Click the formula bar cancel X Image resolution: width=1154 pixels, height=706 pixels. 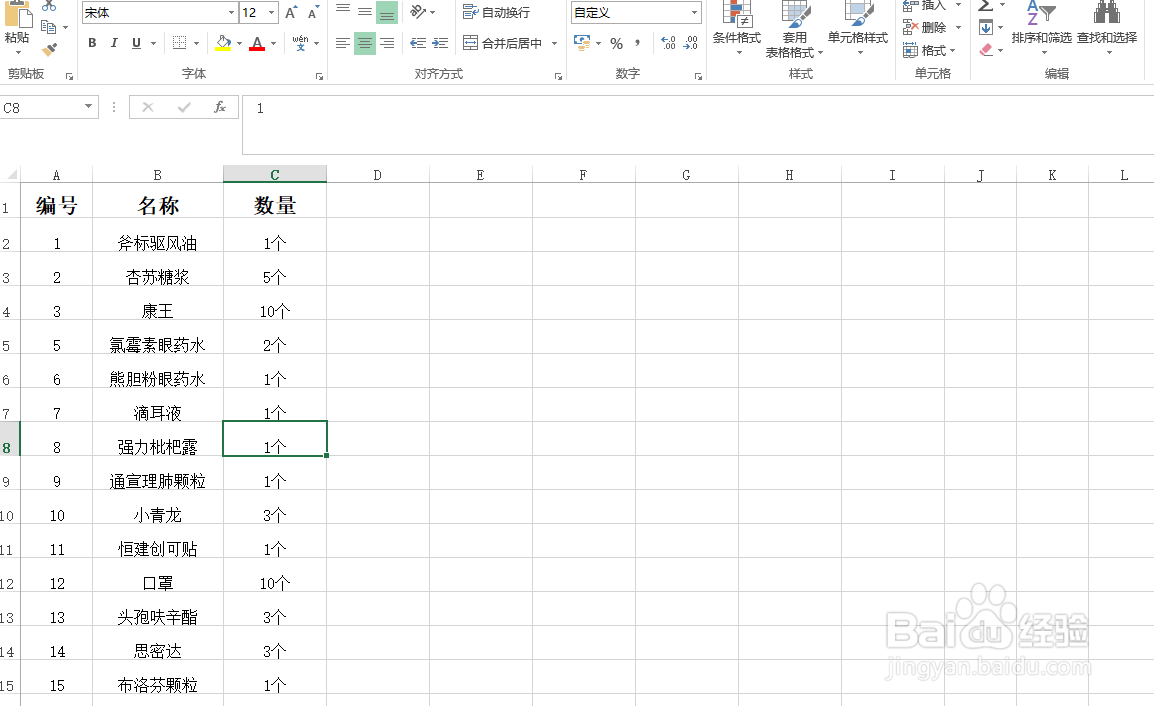pyautogui.click(x=148, y=107)
